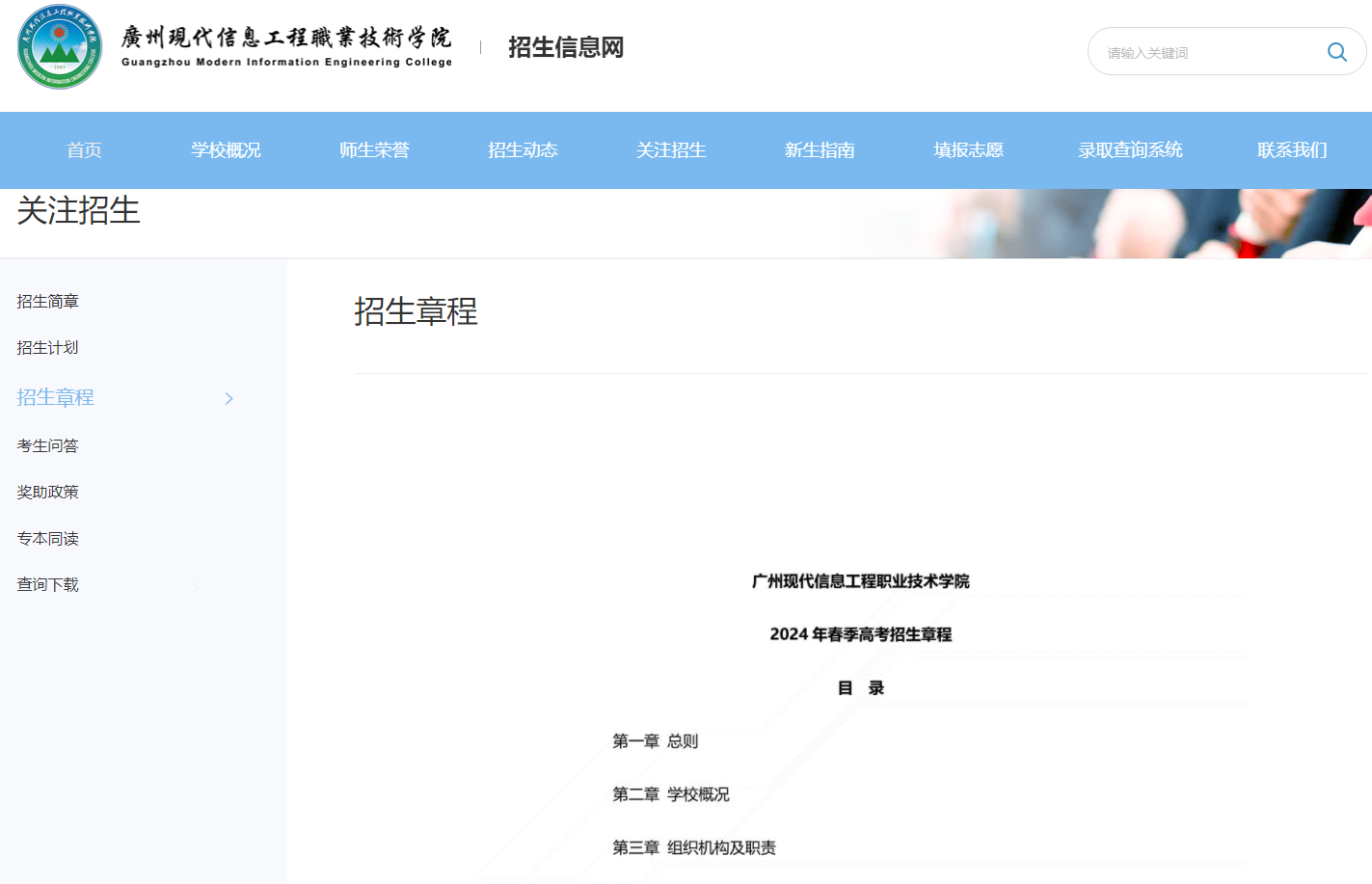Select 专本同读 from the sidebar
This screenshot has width=1372, height=884.
click(47, 538)
